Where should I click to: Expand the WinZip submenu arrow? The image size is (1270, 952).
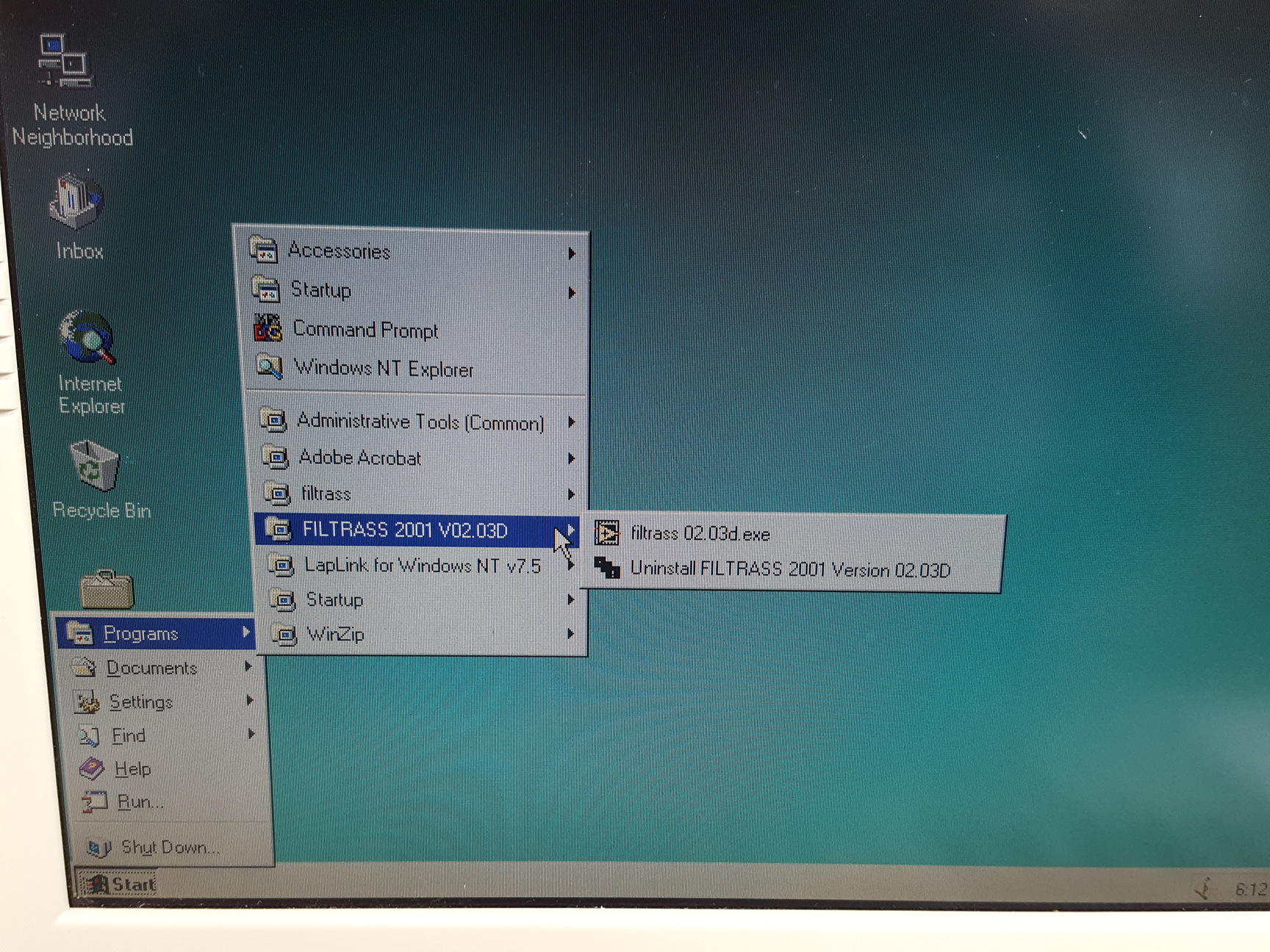[571, 633]
